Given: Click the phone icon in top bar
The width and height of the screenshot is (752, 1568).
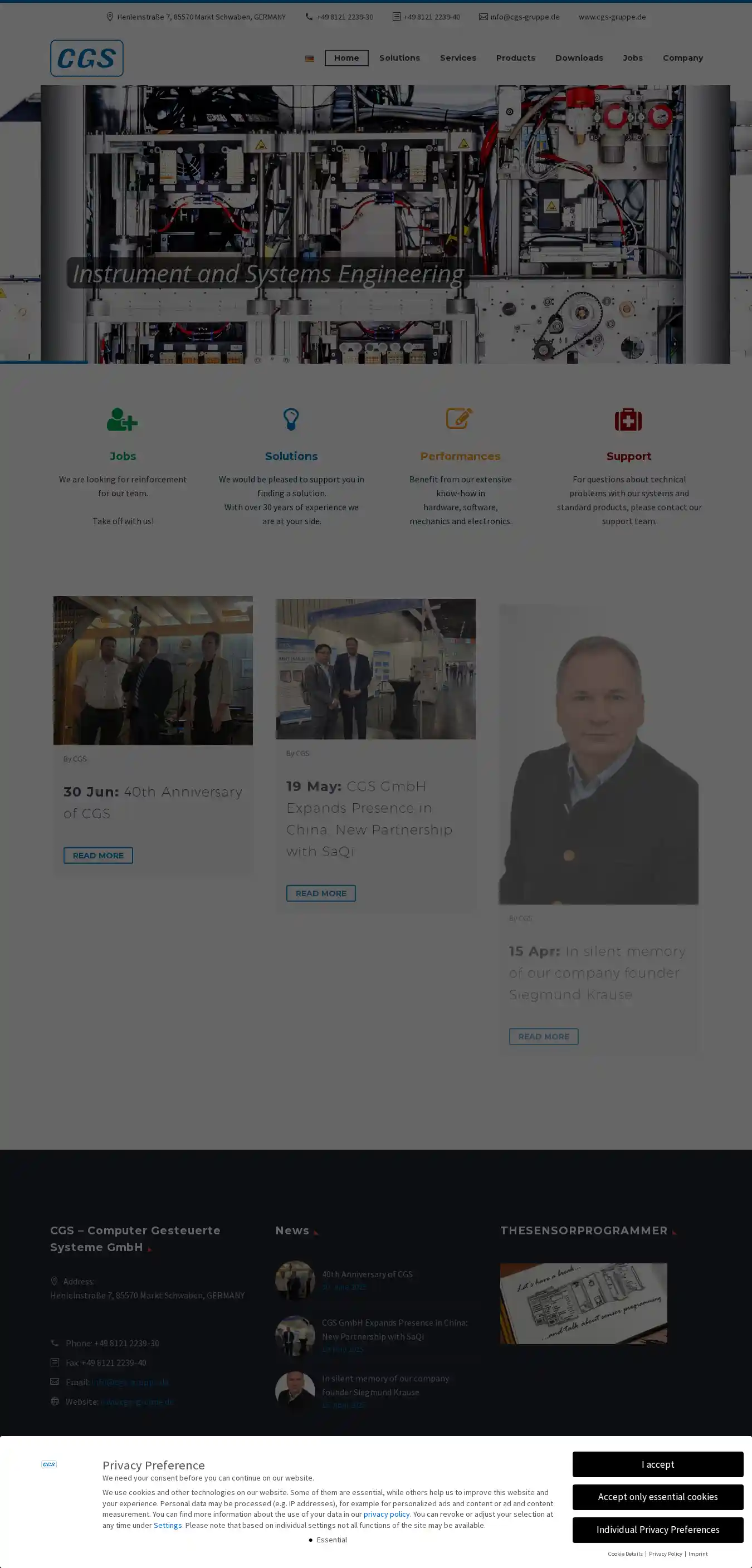Looking at the screenshot, I should point(309,17).
